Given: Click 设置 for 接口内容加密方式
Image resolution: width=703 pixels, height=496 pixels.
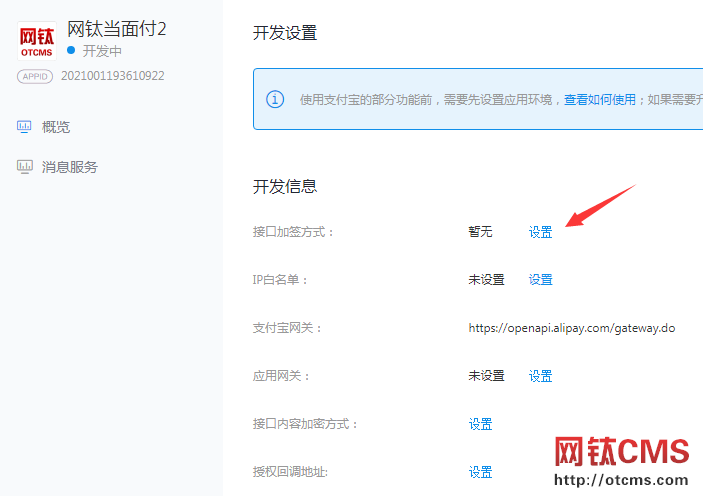Looking at the screenshot, I should (x=480, y=424).
